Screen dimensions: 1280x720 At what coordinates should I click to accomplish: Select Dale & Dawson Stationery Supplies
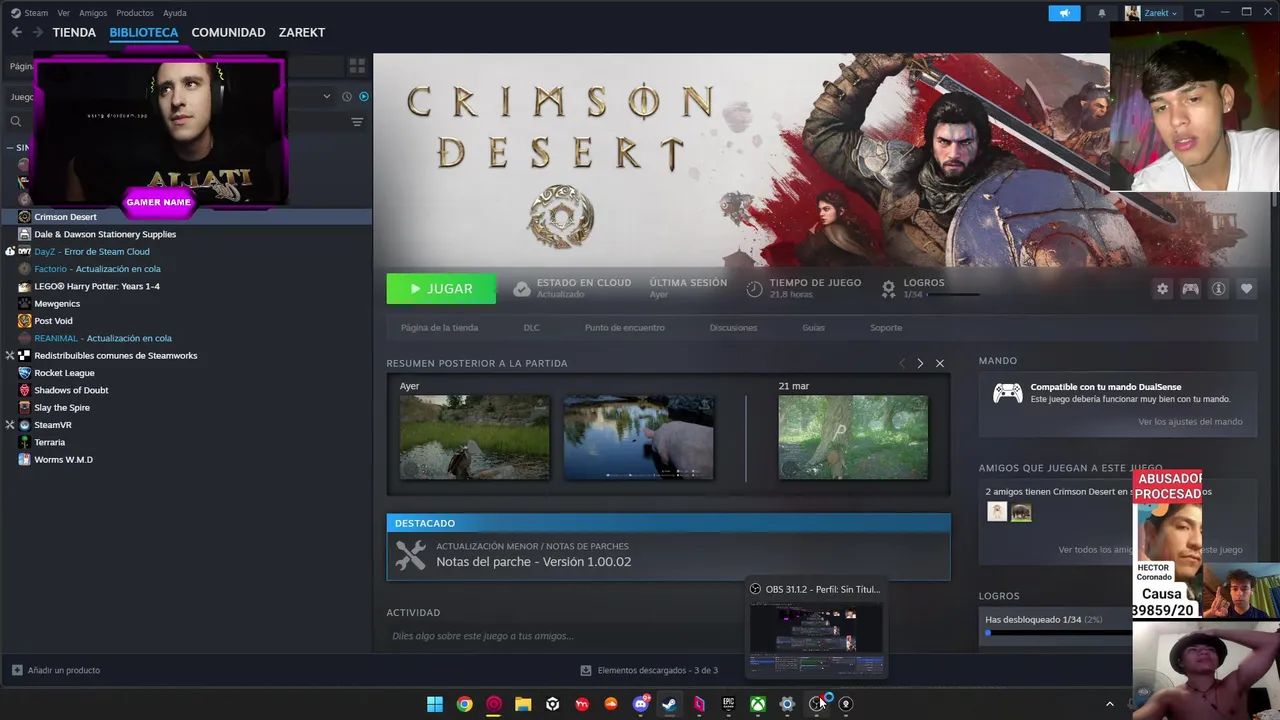[x=105, y=234]
